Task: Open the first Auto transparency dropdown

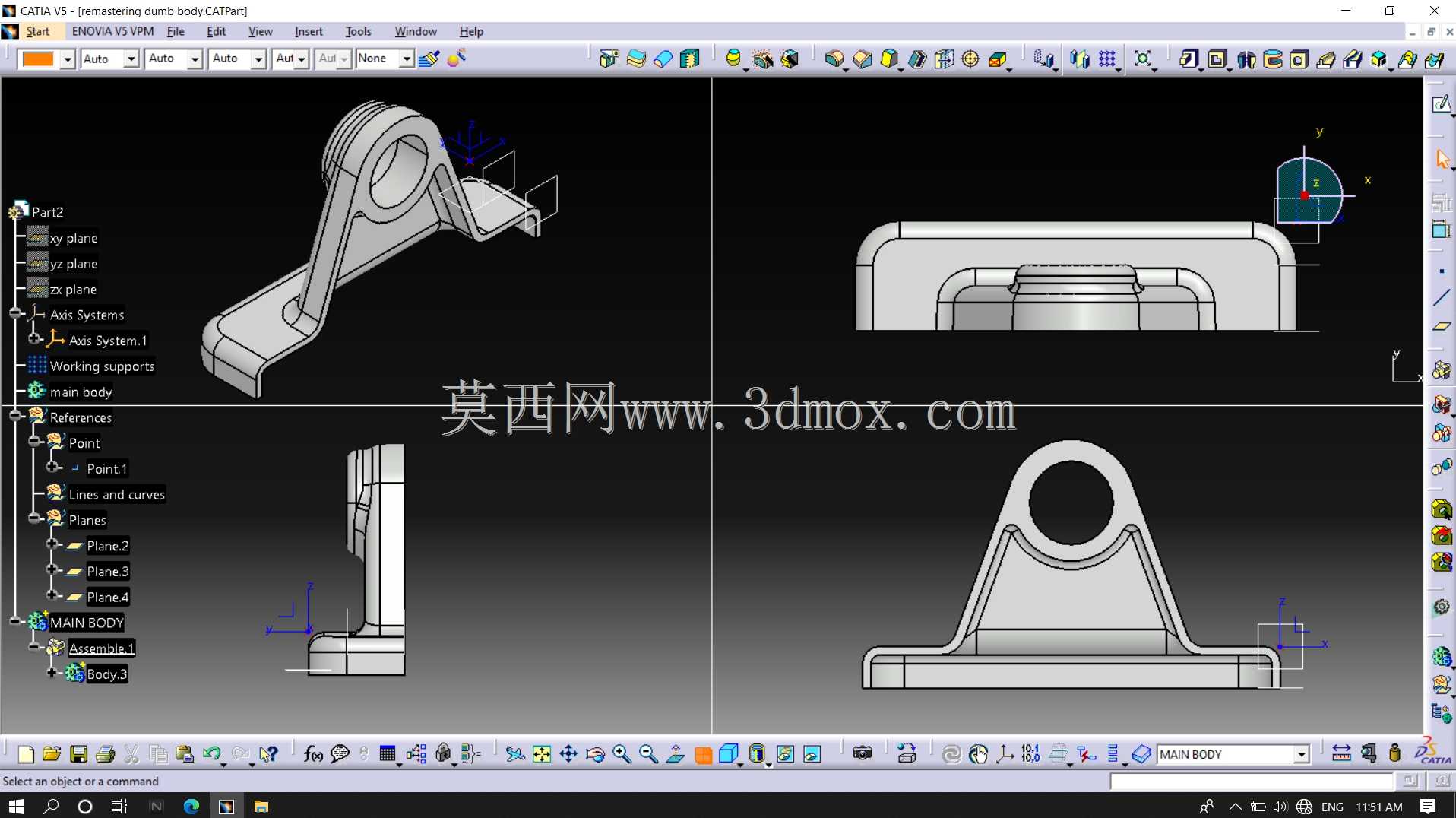Action: point(131,59)
